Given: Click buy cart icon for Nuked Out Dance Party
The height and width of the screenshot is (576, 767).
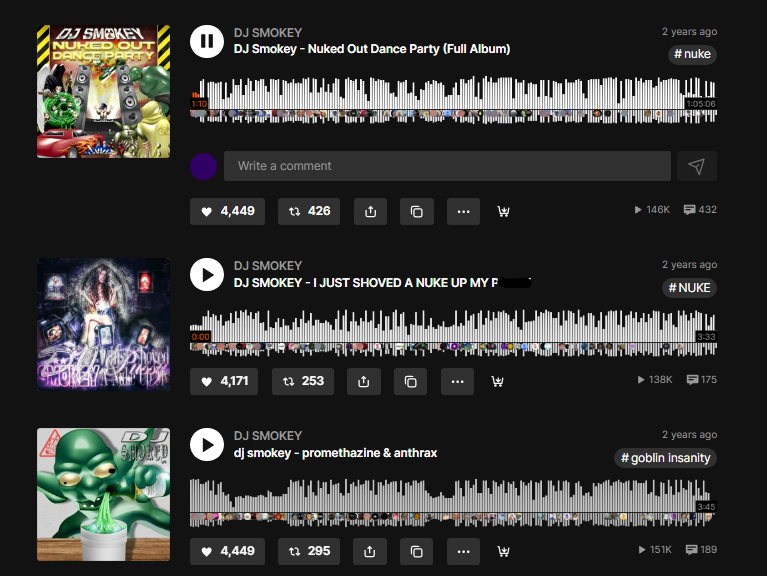Looking at the screenshot, I should [504, 211].
